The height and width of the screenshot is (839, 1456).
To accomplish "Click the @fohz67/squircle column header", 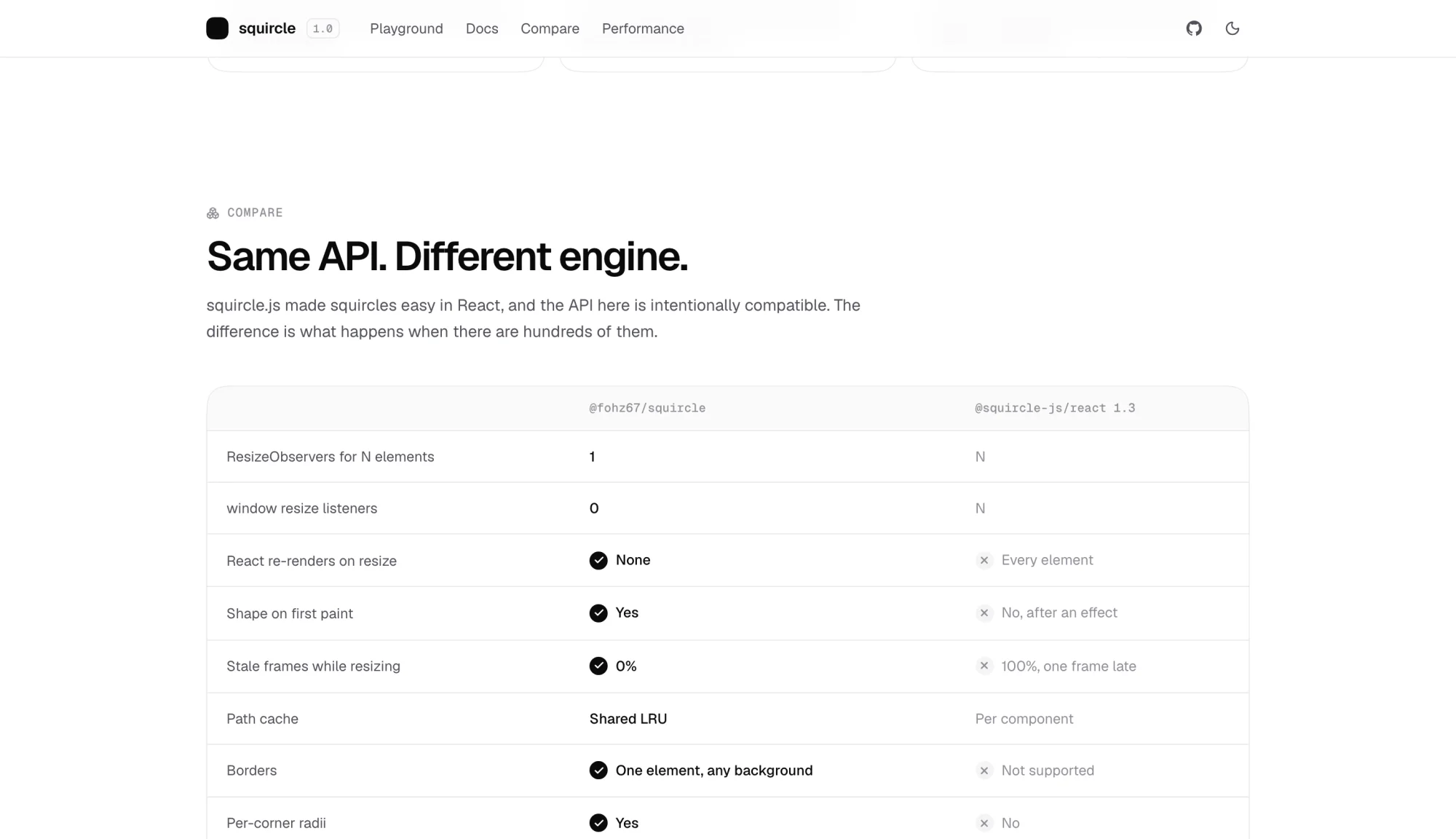I will (647, 408).
